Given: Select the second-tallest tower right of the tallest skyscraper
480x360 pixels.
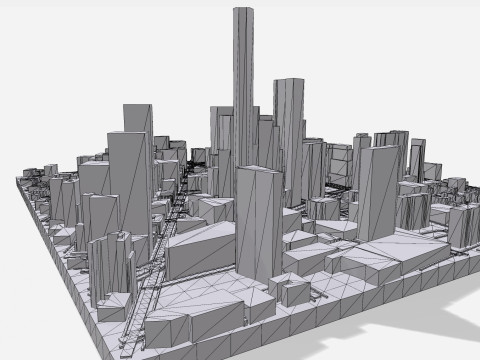Looking at the screenshot, I should 289,142.
